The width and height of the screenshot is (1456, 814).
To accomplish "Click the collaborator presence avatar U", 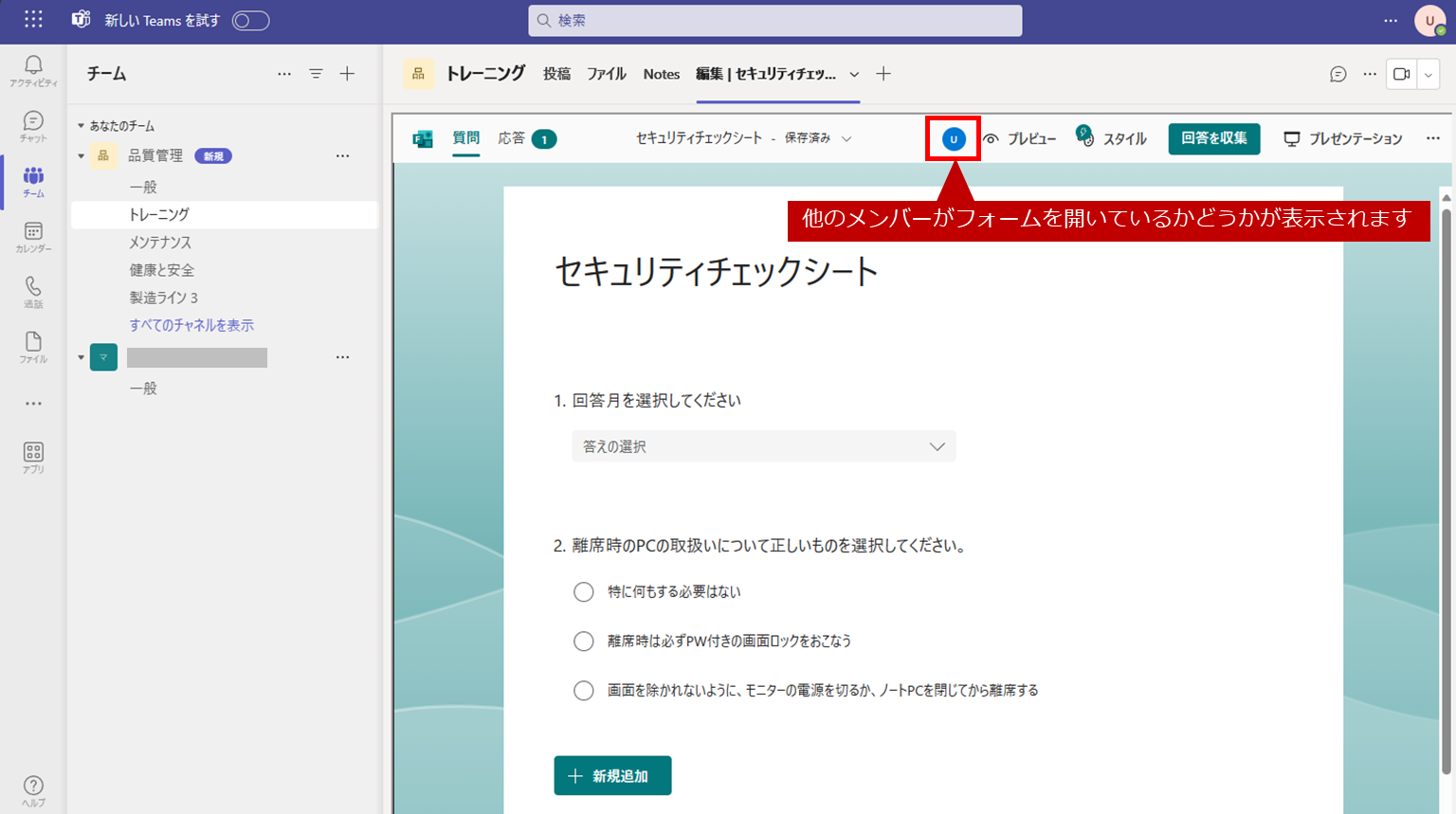I will pos(954,139).
